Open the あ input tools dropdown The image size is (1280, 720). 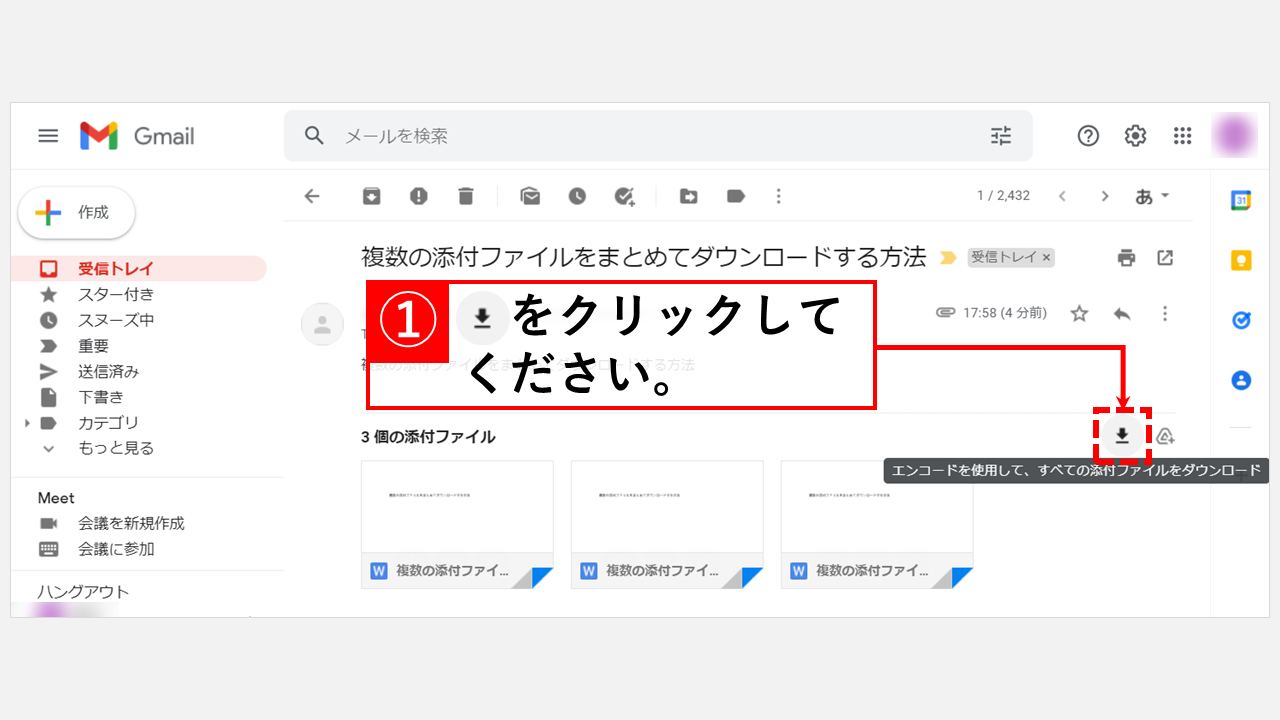click(1152, 196)
